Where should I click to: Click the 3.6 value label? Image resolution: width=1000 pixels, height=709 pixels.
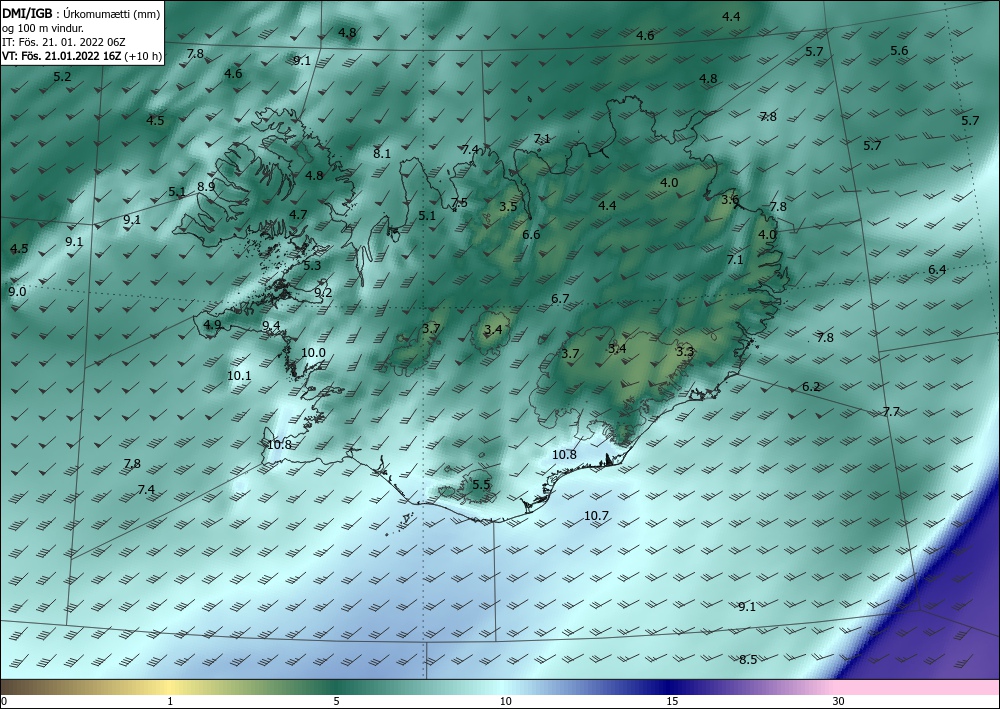coord(730,200)
